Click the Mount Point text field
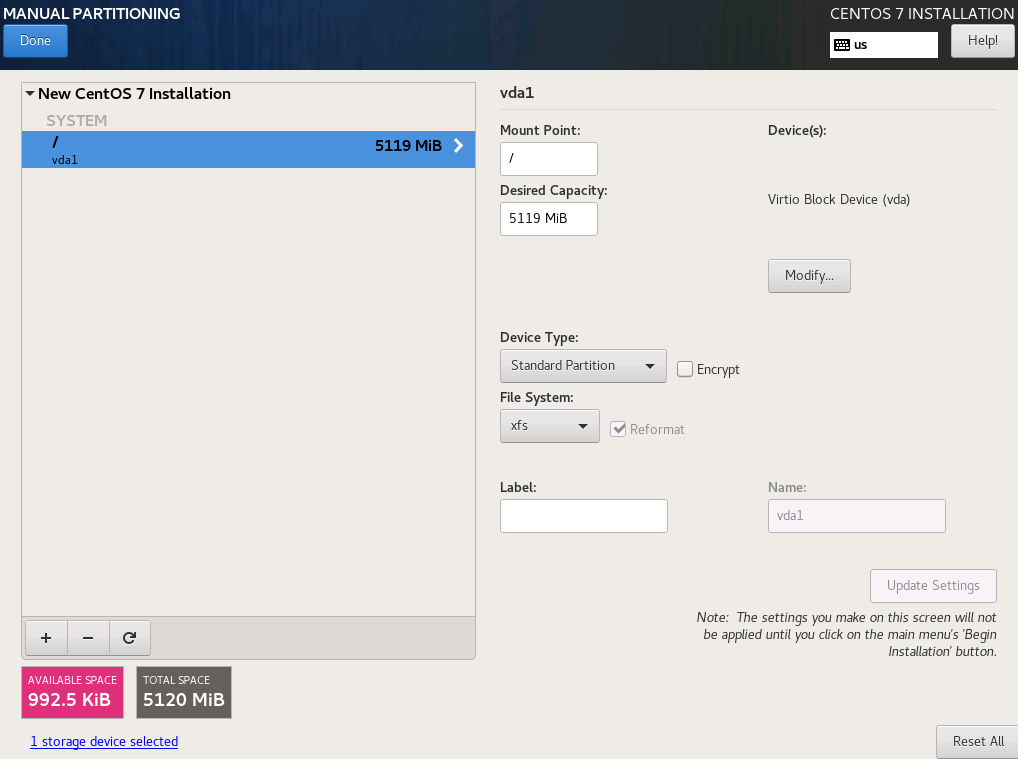 click(x=548, y=159)
